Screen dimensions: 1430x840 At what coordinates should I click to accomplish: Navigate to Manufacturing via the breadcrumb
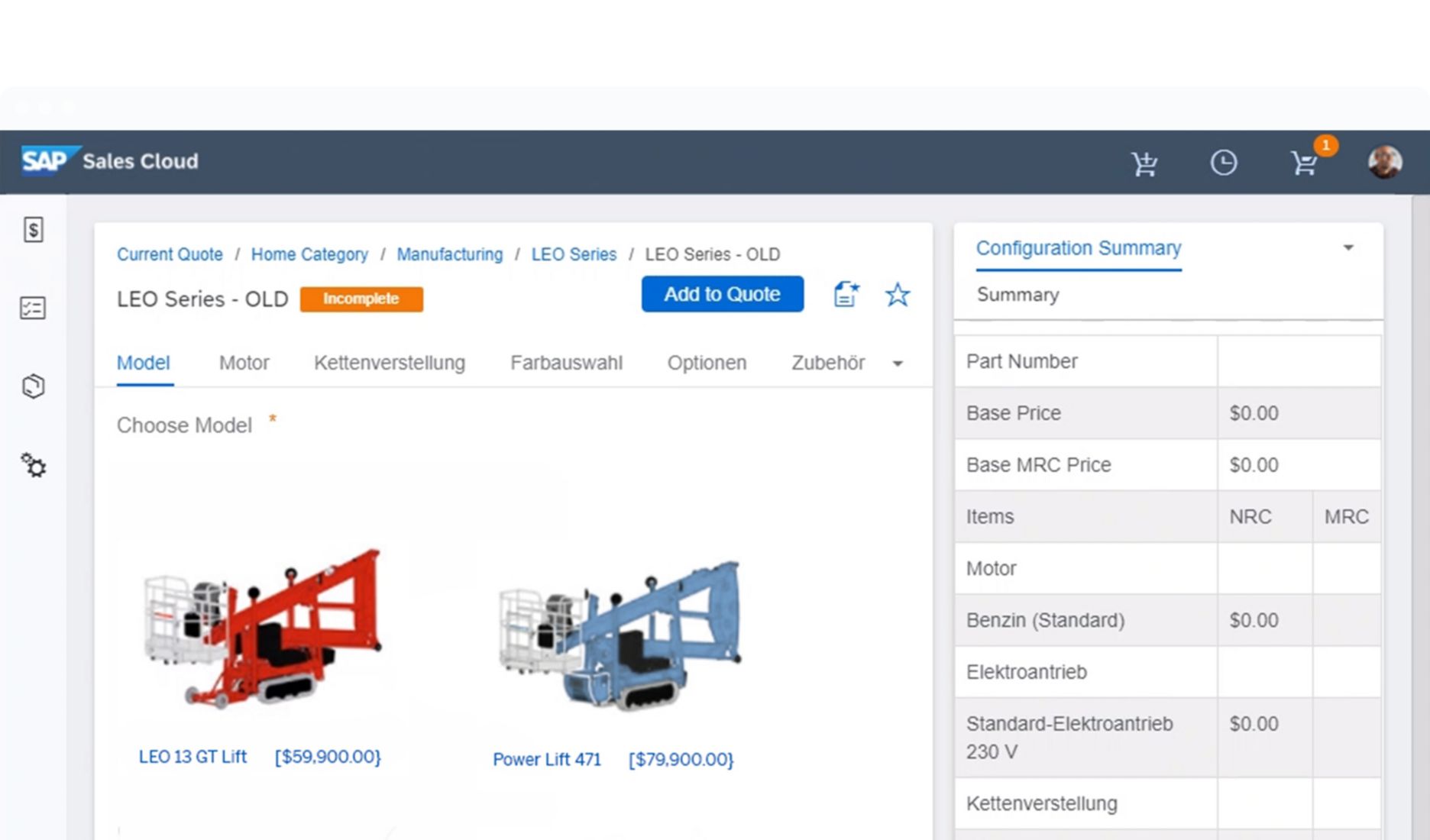click(449, 254)
